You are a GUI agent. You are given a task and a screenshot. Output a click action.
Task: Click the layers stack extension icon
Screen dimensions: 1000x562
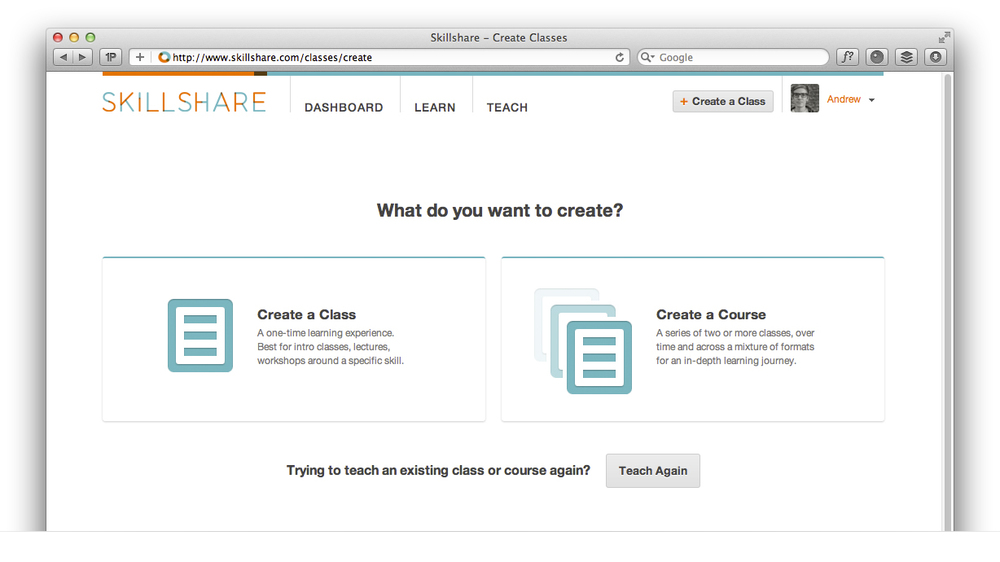coord(906,58)
